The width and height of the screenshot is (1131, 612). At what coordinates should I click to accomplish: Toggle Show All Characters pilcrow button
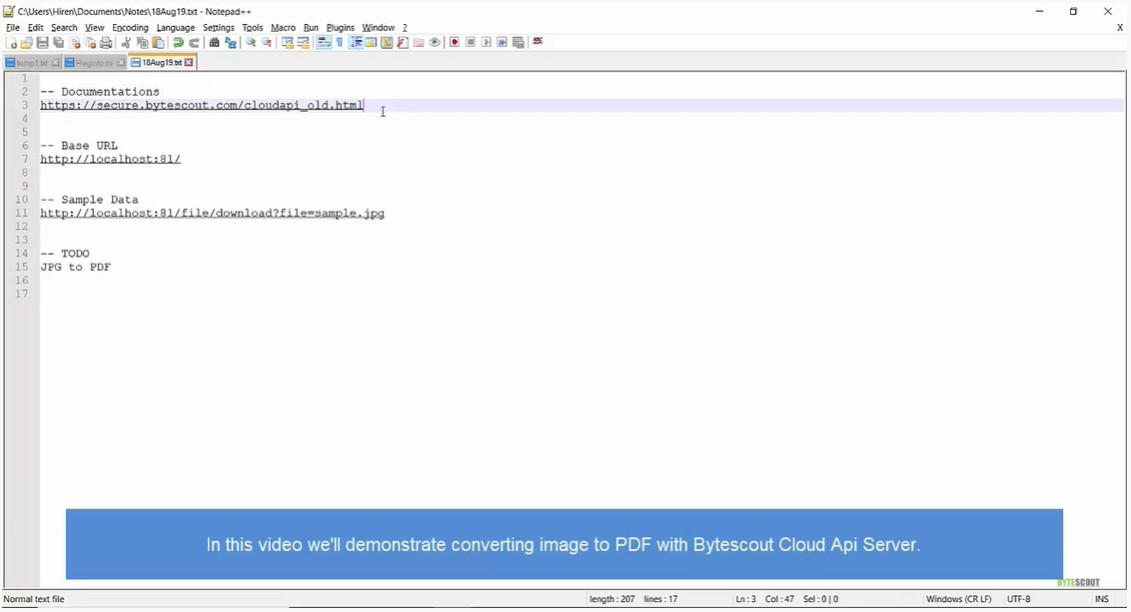[x=339, y=43]
